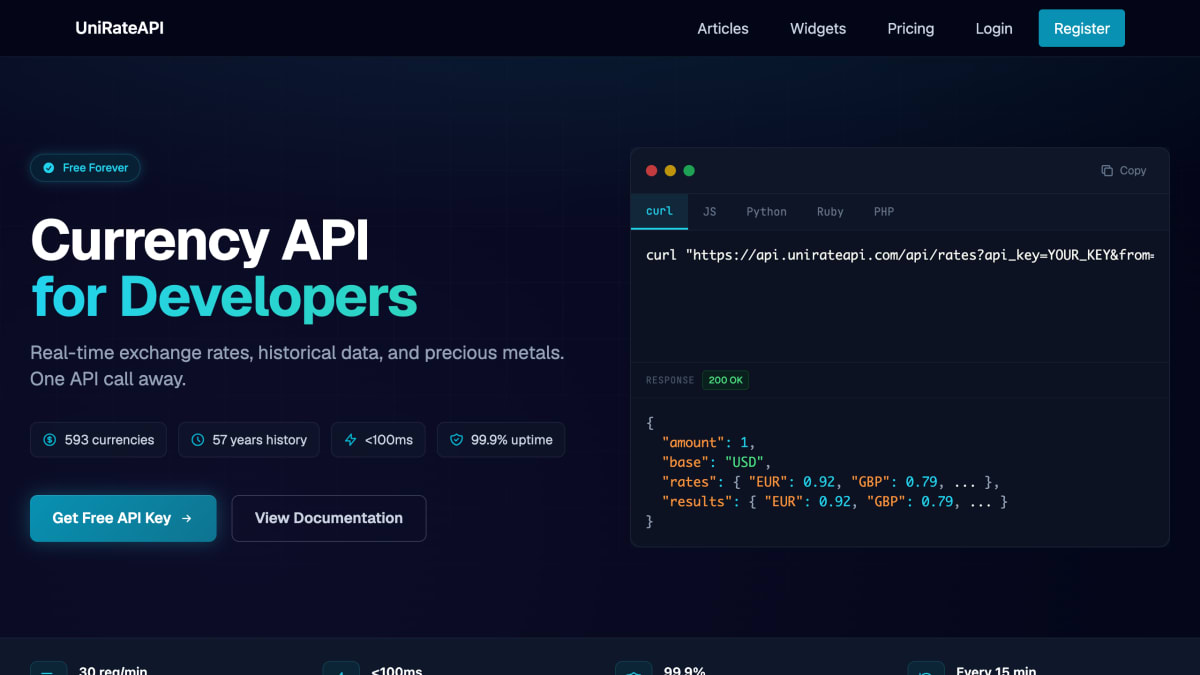The width and height of the screenshot is (1200, 675).
Task: Click the yellow dot in code window
Action: 670,171
